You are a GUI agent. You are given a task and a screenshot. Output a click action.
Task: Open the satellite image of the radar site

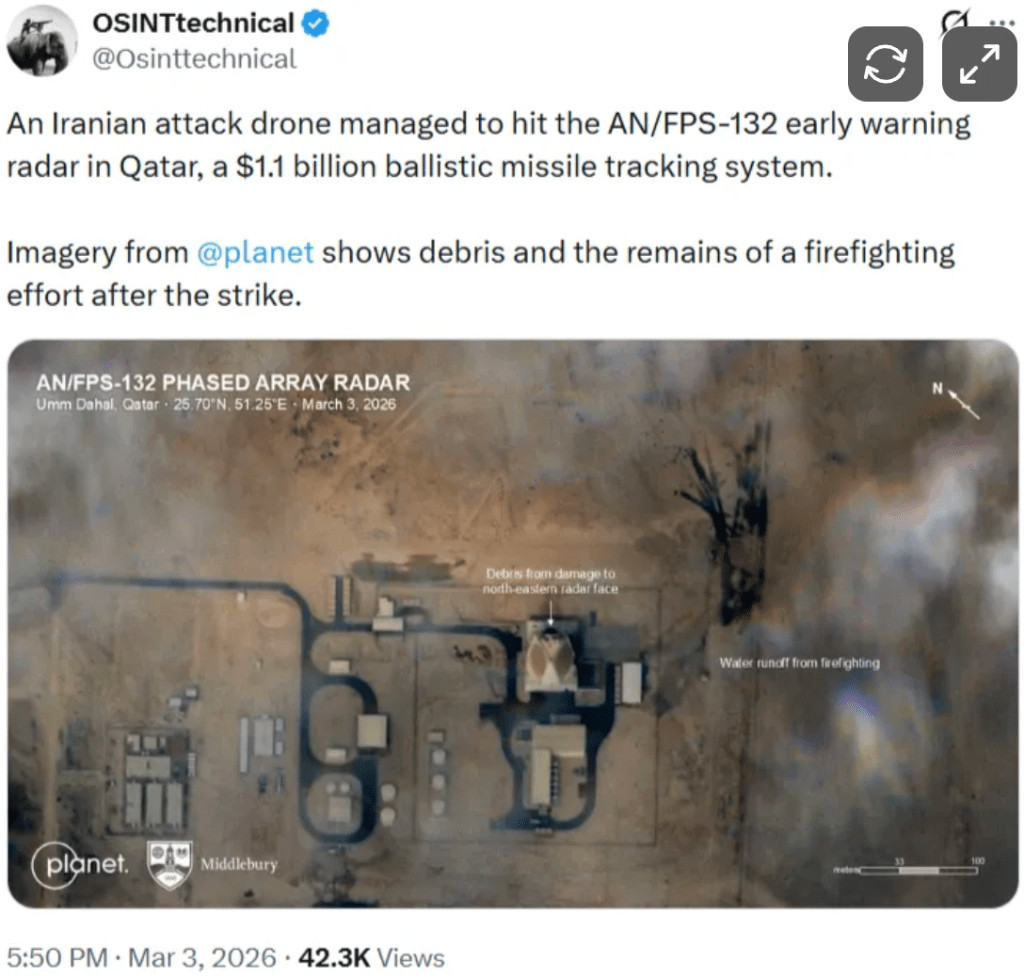tap(513, 624)
